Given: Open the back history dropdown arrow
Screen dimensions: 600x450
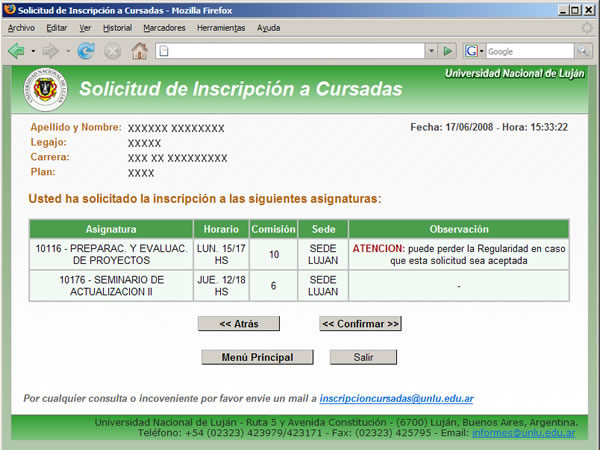Looking at the screenshot, I should [x=32, y=50].
